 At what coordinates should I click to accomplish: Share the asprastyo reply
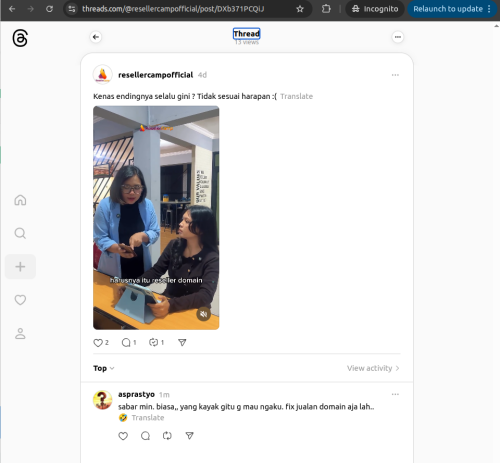click(189, 436)
